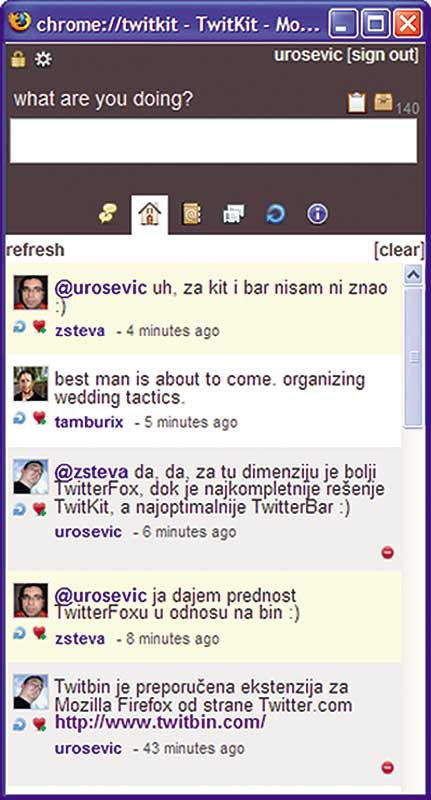Click the scrollbar up arrow
Viewport: 431px width, 800px height.
[x=413, y=275]
